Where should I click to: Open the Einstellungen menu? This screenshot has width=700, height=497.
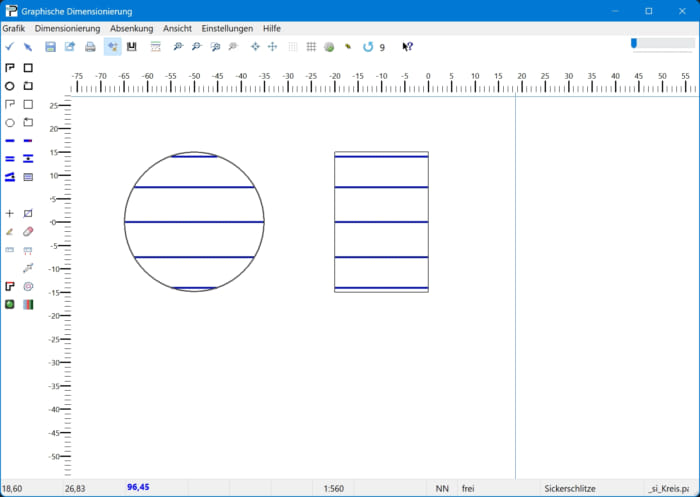(228, 29)
